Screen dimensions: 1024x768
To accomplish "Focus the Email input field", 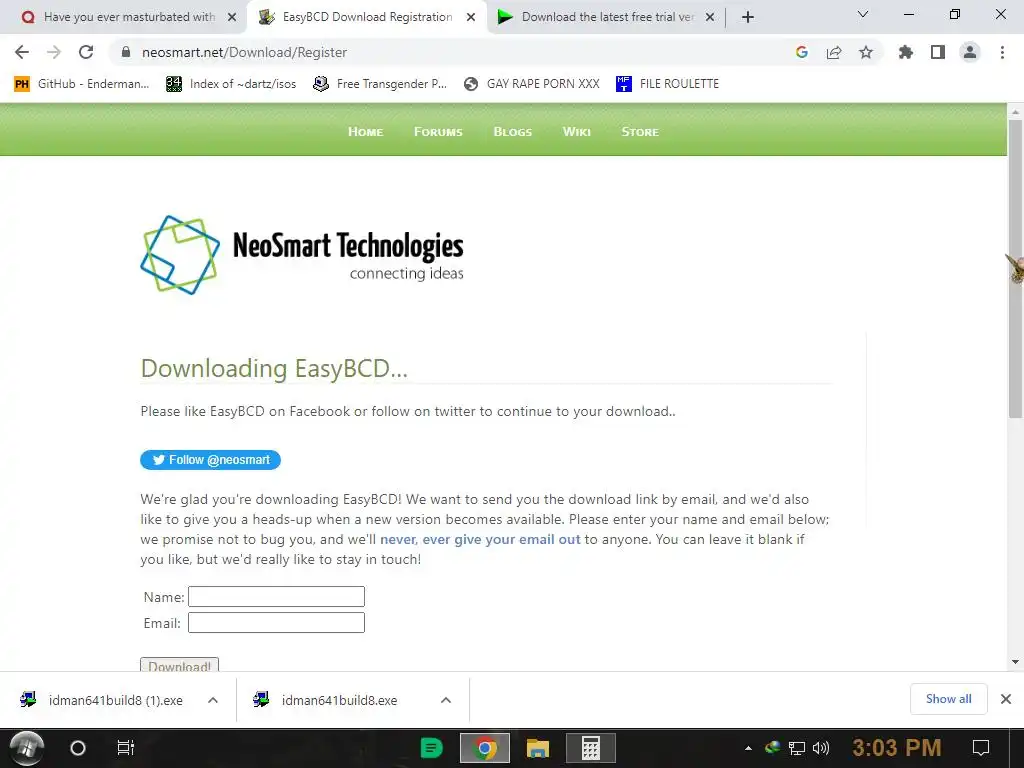I will tap(276, 622).
